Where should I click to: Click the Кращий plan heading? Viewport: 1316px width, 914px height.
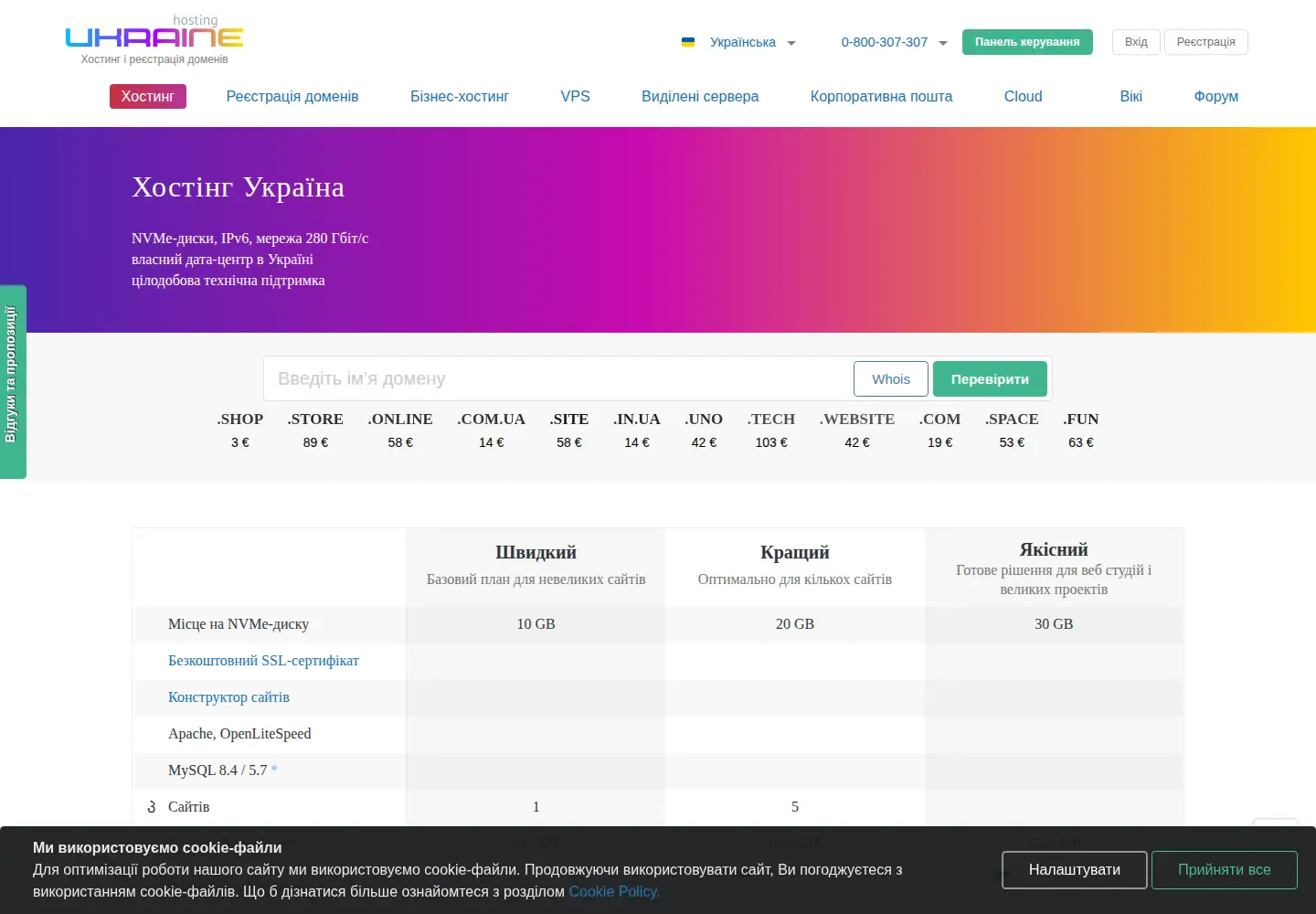pyautogui.click(x=795, y=552)
